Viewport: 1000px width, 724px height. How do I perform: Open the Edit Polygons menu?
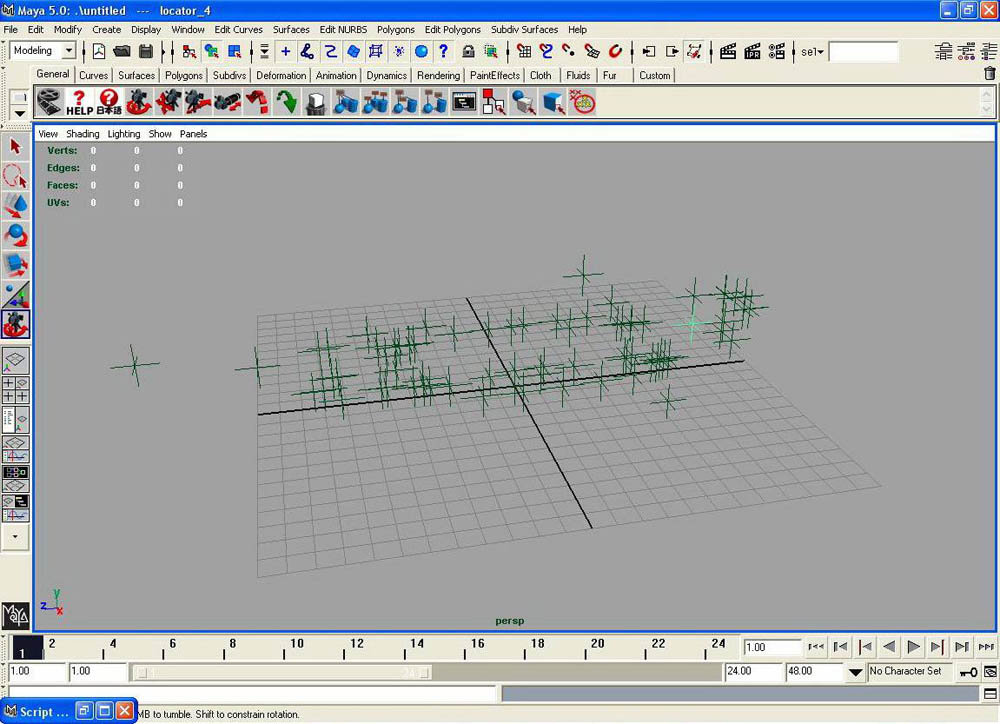[452, 30]
